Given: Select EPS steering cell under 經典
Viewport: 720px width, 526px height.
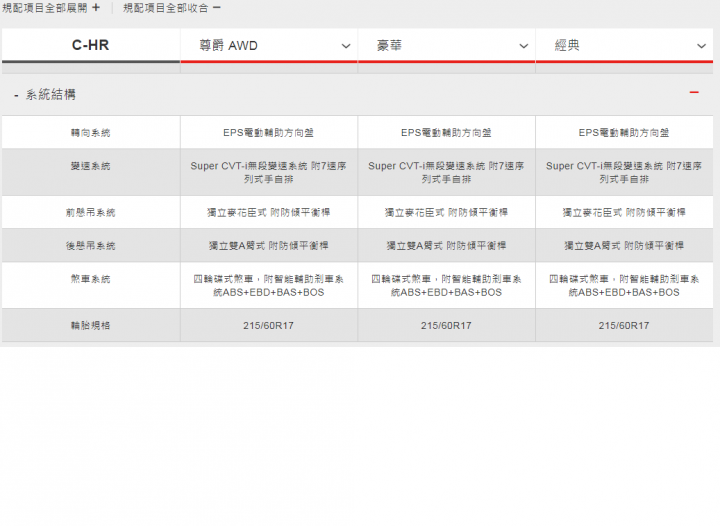Looking at the screenshot, I should pyautogui.click(x=624, y=132).
